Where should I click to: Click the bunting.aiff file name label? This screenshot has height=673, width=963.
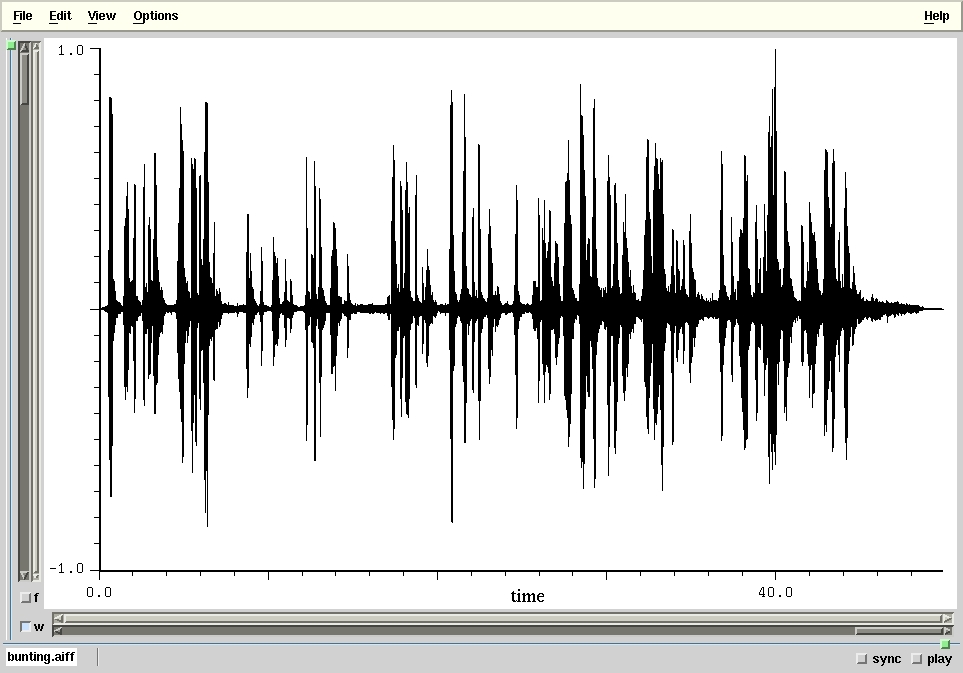[x=41, y=658]
